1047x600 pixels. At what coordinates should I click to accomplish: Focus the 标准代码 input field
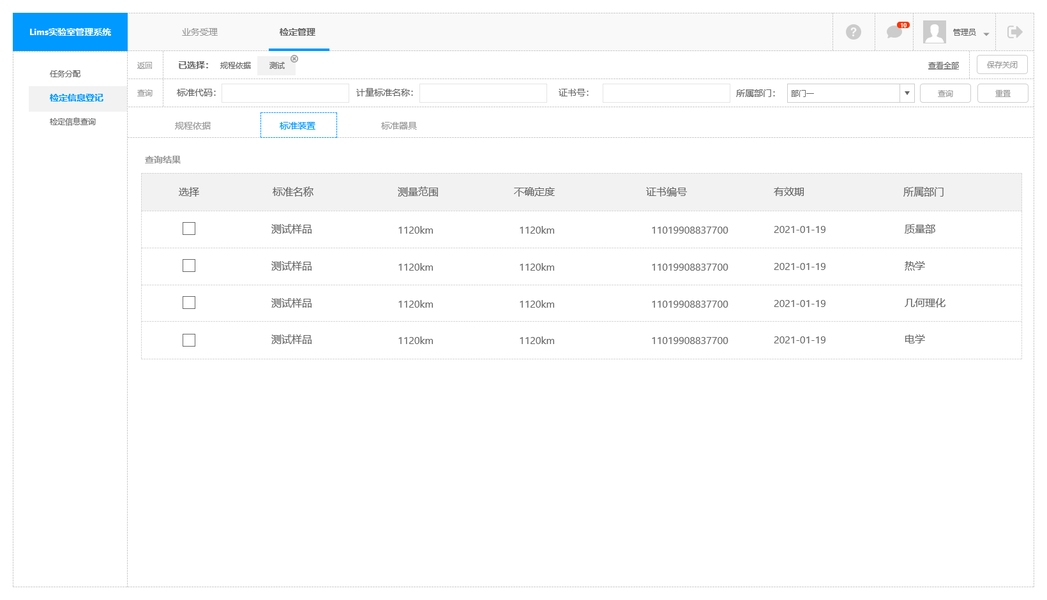coord(285,93)
